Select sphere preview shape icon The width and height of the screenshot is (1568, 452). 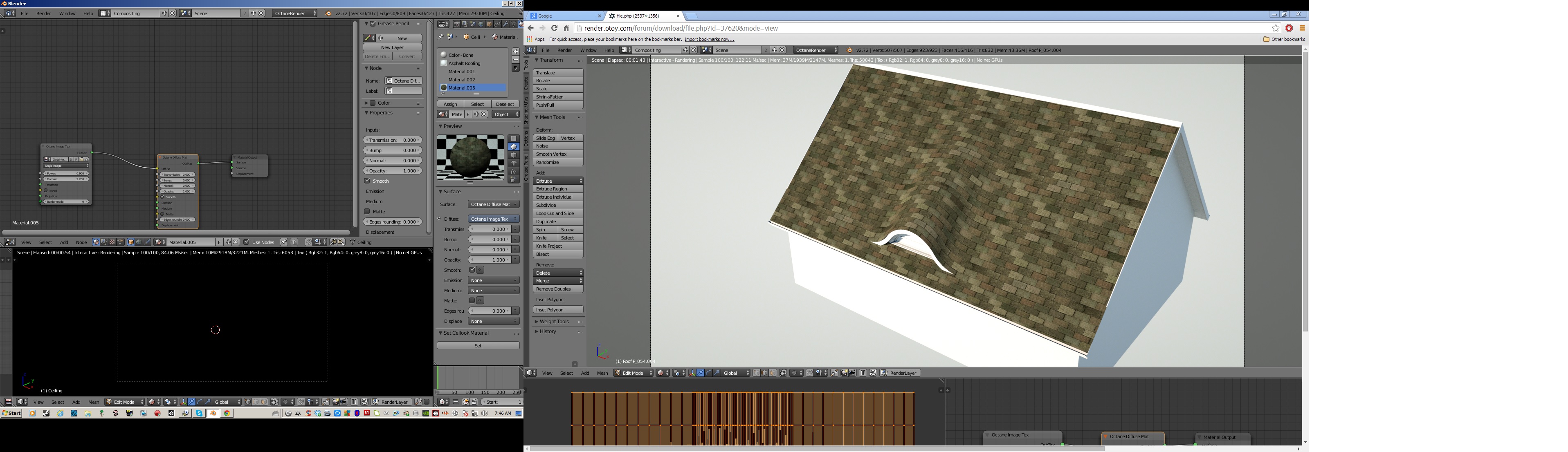(x=514, y=147)
